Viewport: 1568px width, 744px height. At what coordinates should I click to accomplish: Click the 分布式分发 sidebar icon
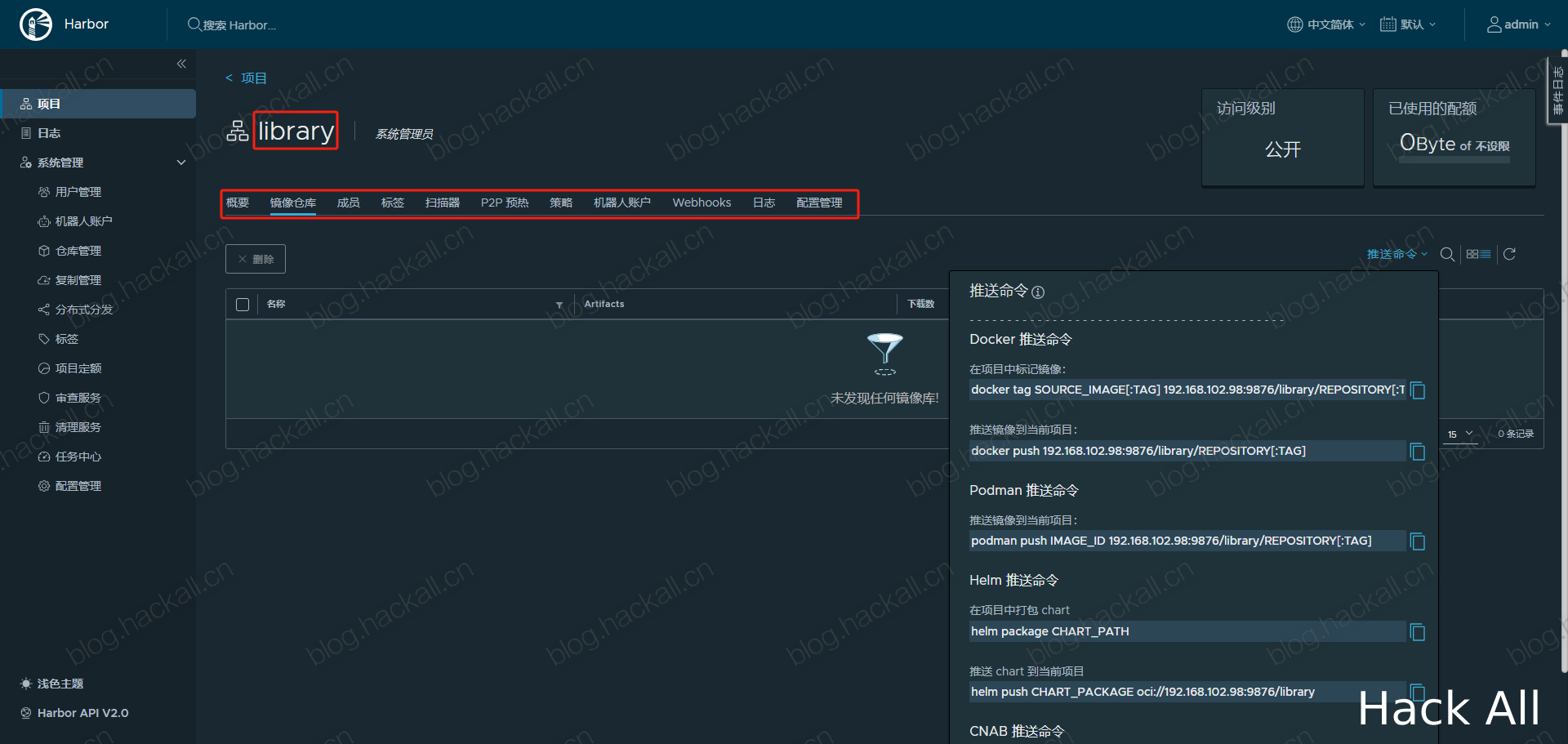[44, 310]
